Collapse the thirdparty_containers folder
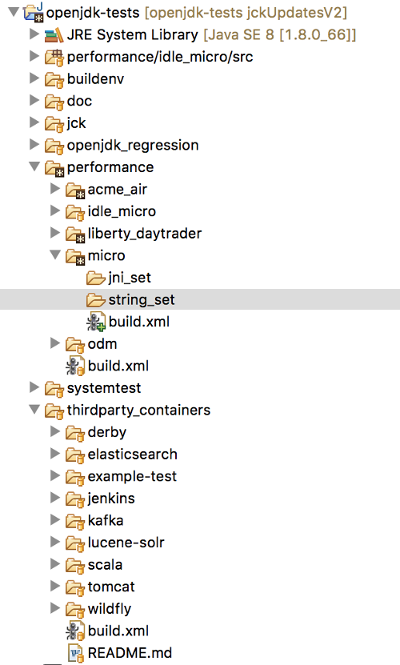 pyautogui.click(x=34, y=410)
